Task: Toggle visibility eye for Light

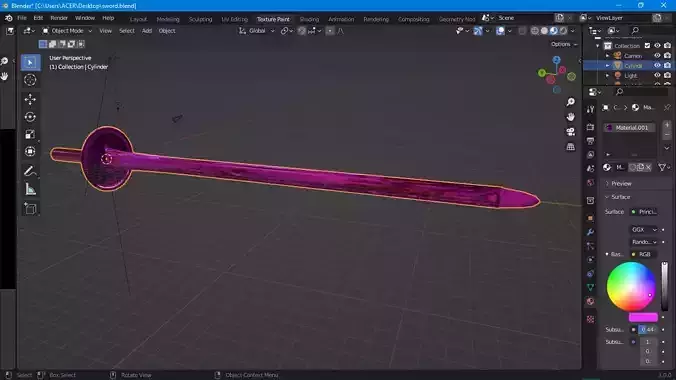Action: [x=657, y=75]
